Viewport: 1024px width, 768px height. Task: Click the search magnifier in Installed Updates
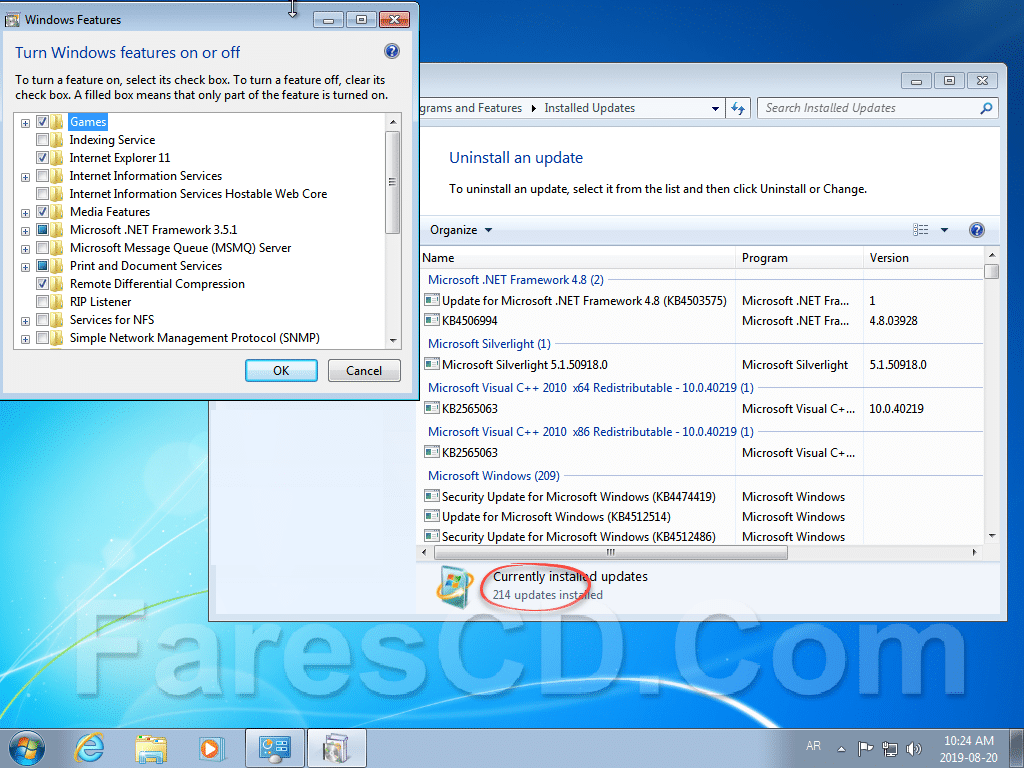coord(986,108)
